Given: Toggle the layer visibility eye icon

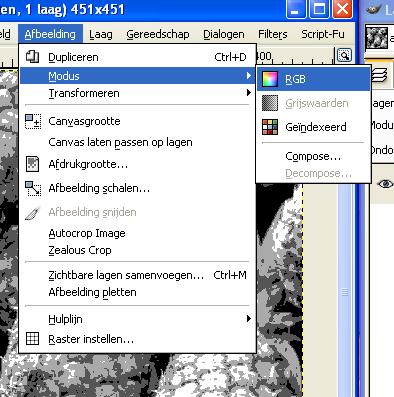Looking at the screenshot, I should point(385,184).
